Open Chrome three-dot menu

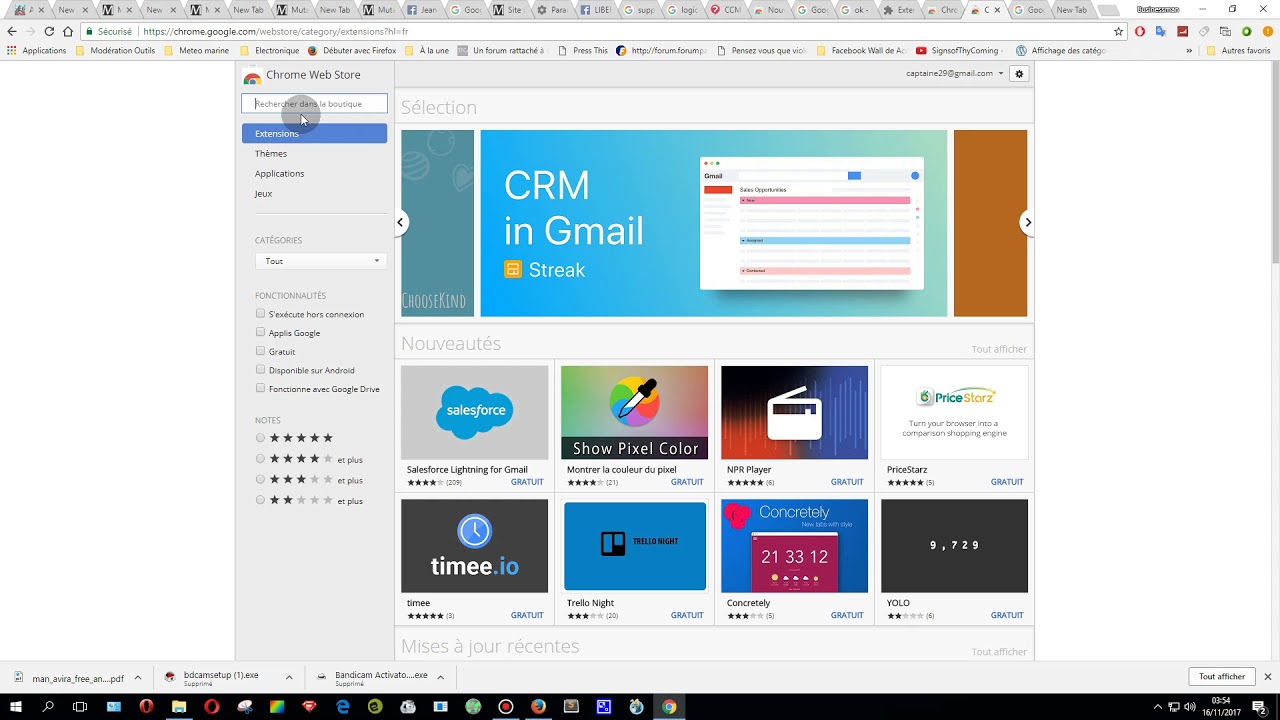tap(1267, 31)
